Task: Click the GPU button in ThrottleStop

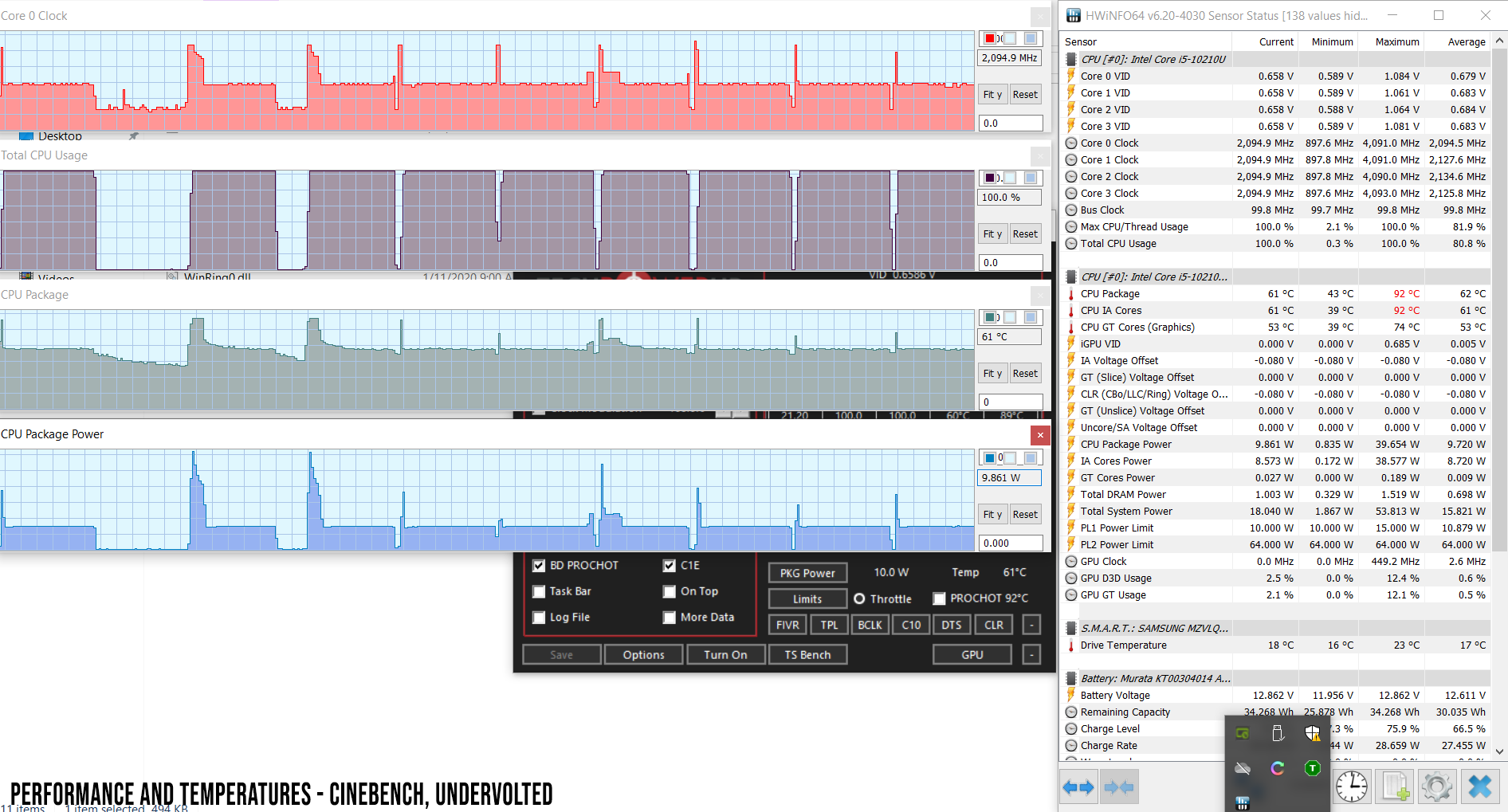Action: coord(972,654)
